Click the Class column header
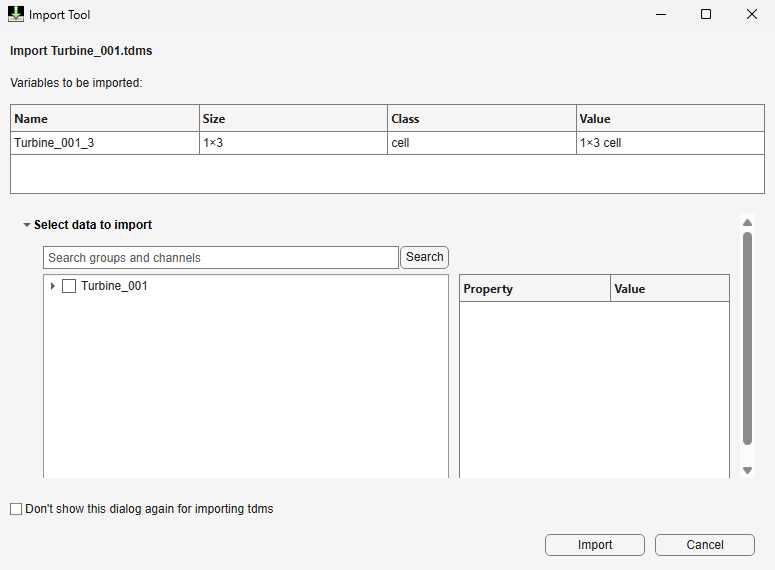This screenshot has height=570, width=775. click(x=482, y=119)
